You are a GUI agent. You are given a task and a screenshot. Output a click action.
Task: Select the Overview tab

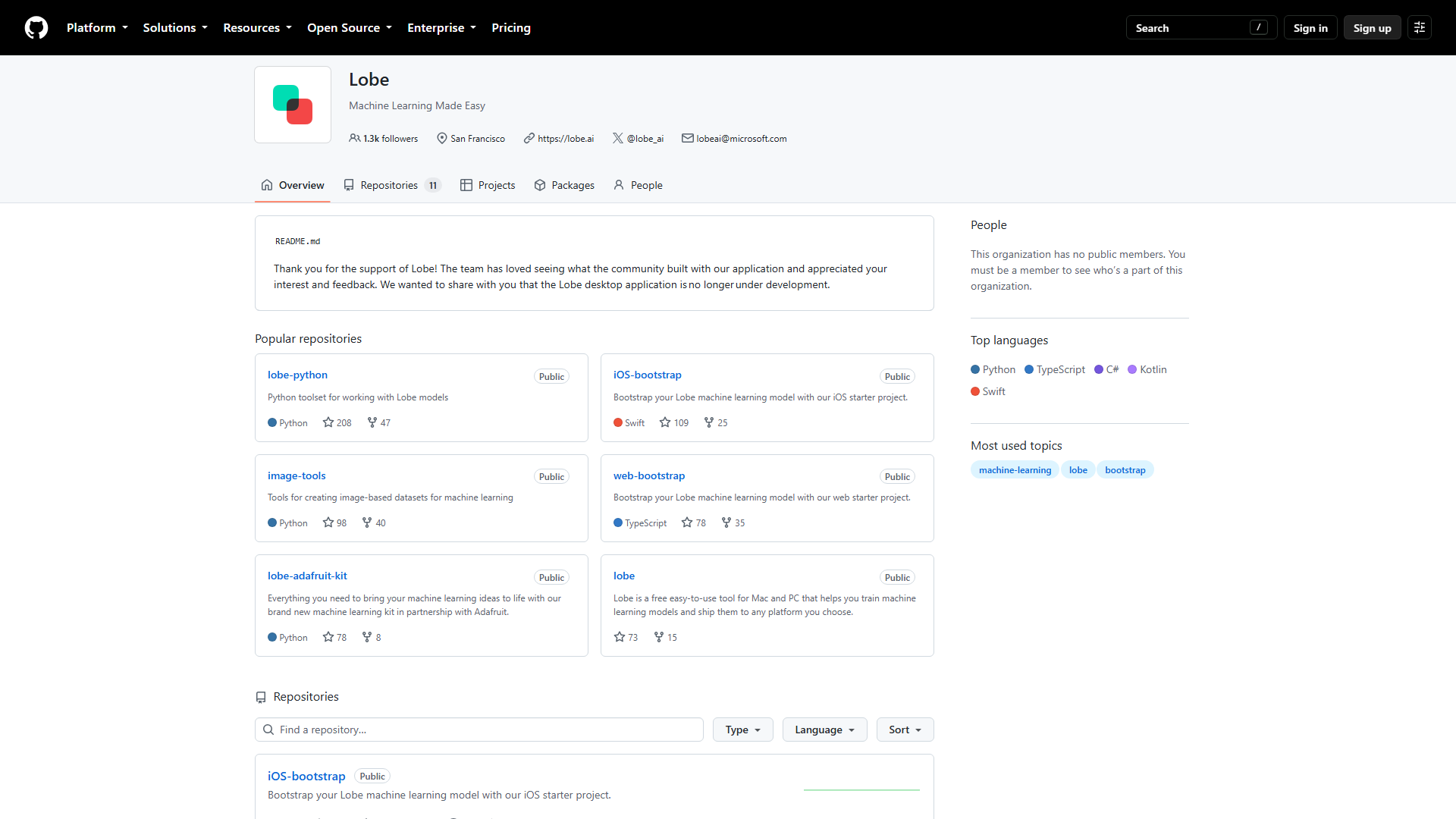pos(293,185)
